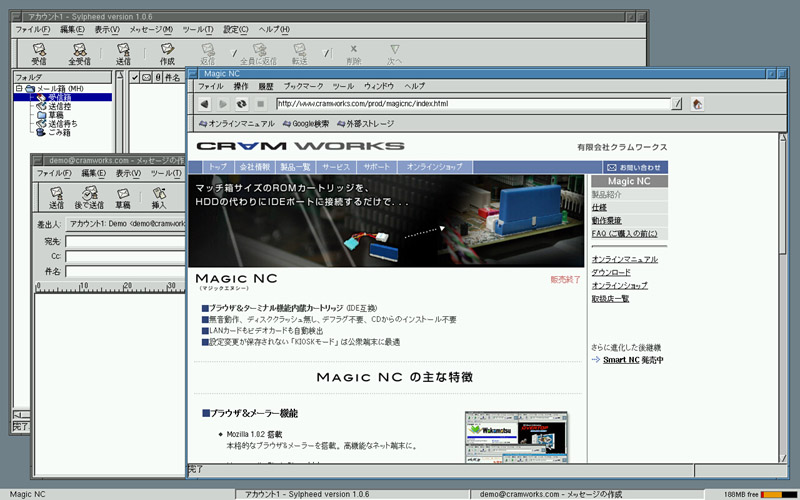
Task: Follow the Smart NC link
Action: [621, 360]
